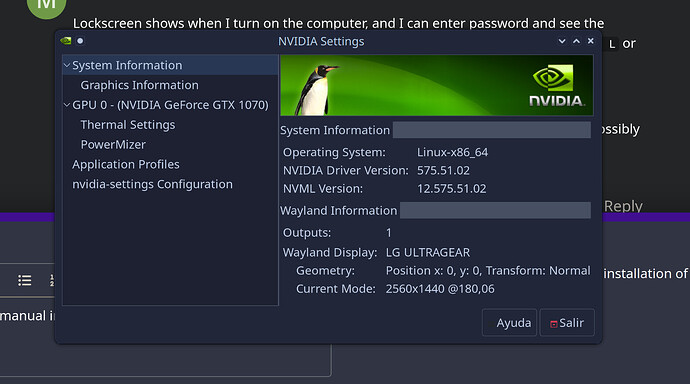Open Thermal Settings page
The image size is (690, 384).
[x=128, y=124]
